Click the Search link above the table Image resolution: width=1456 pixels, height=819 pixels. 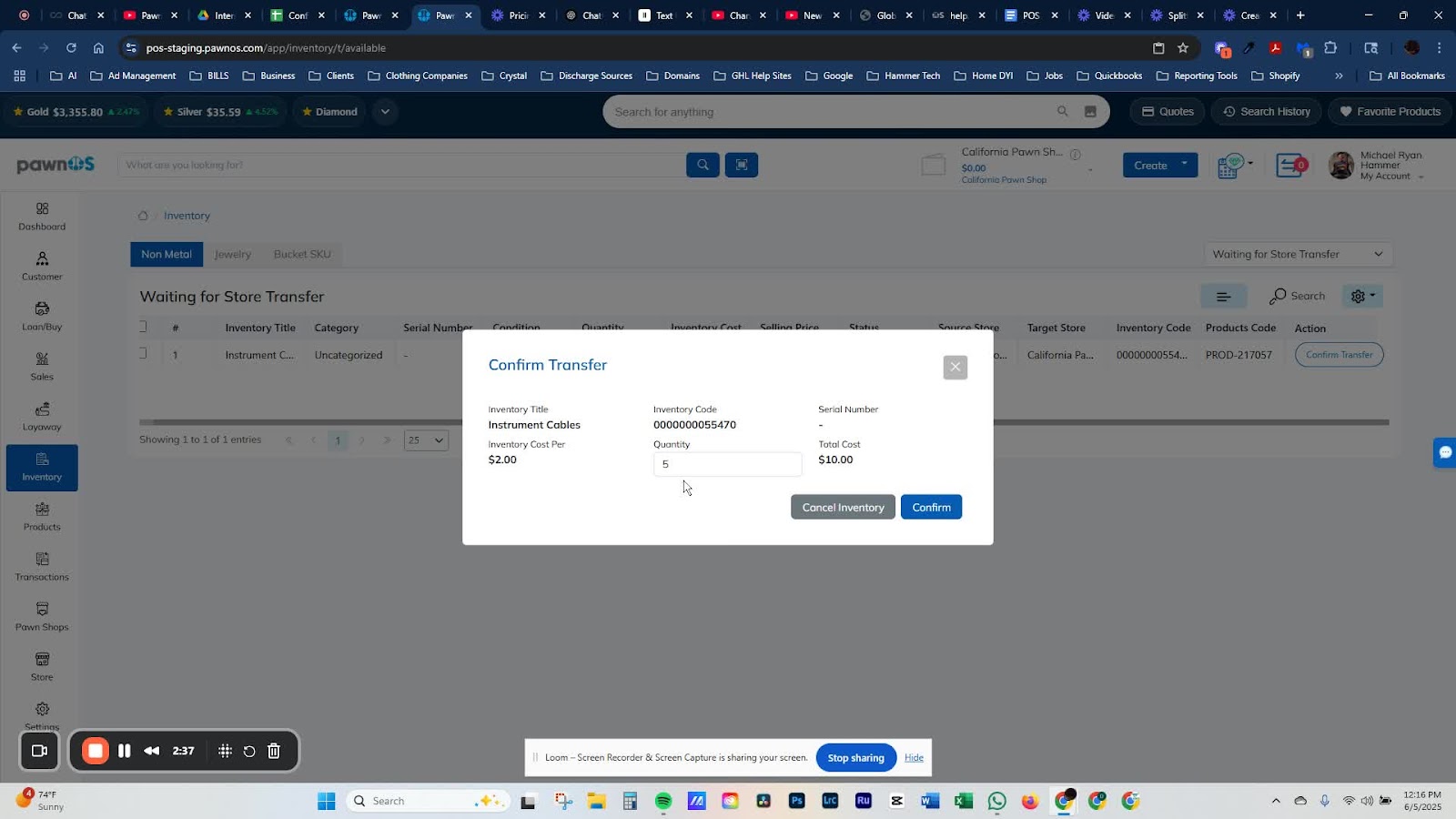[1298, 296]
